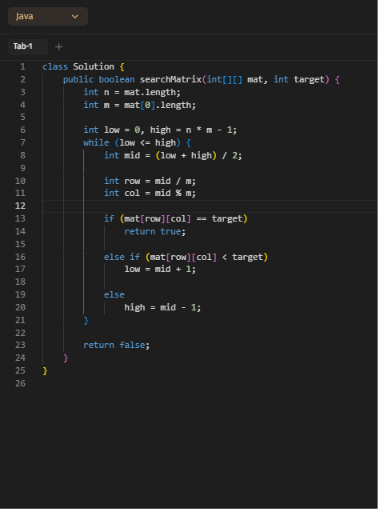Click 'int low = 0, high = n * m - 1;'
378x509 pixels.
click(160, 130)
